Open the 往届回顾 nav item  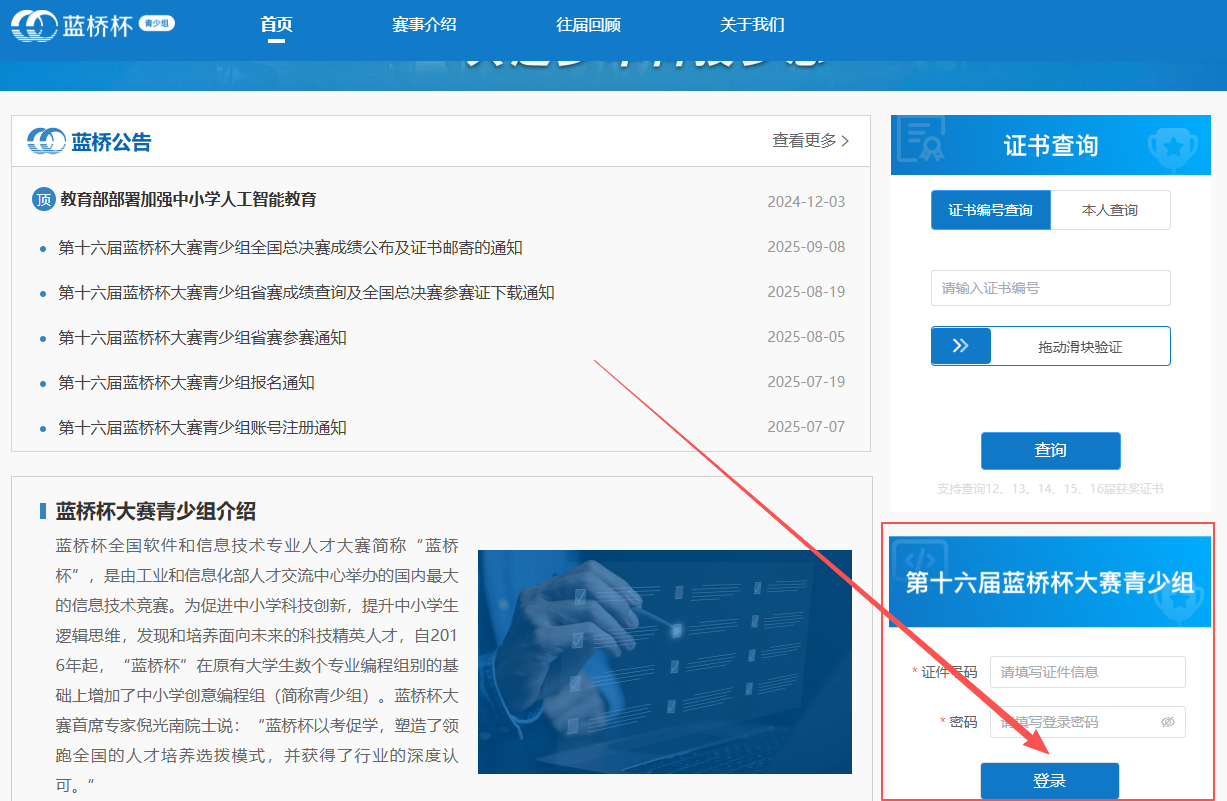tap(588, 25)
